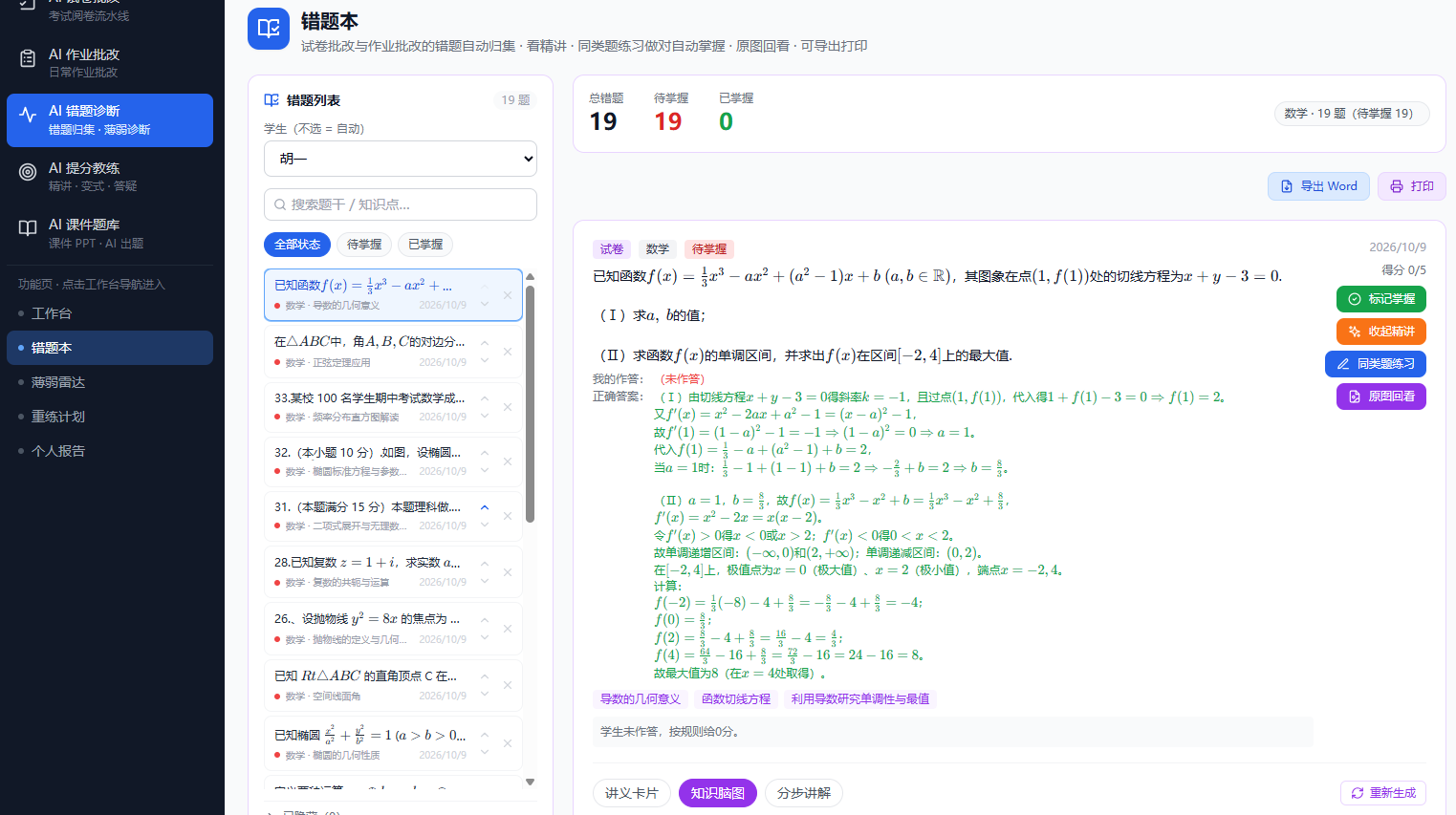Filter list by 待掌握 status
The image size is (1456, 815).
click(x=364, y=245)
